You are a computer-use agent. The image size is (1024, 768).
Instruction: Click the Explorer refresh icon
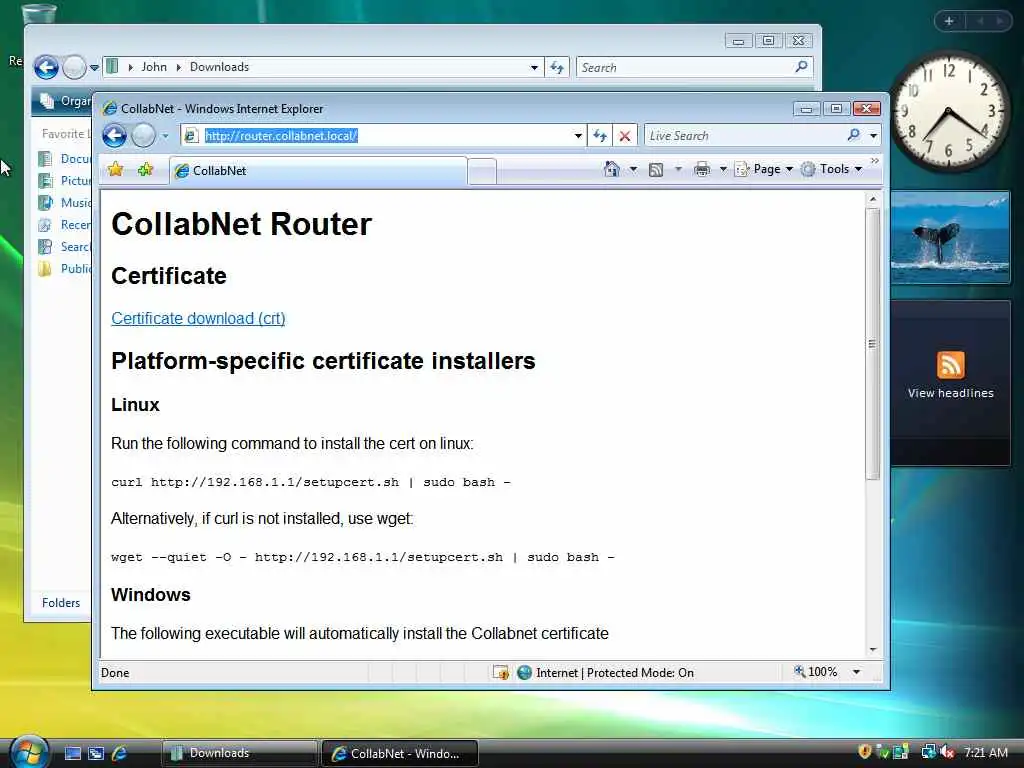coord(557,67)
